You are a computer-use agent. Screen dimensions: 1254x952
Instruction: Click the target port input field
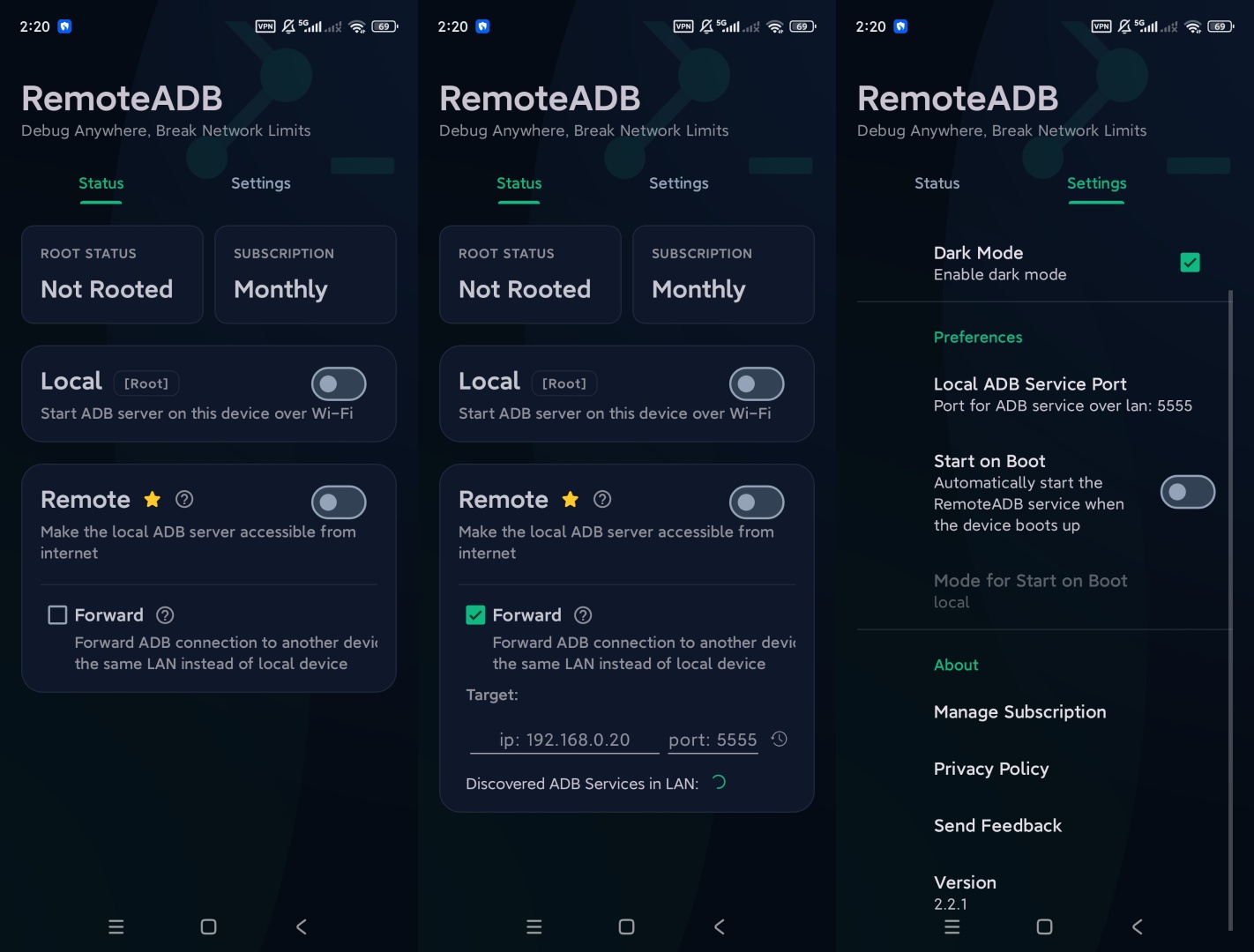click(713, 740)
